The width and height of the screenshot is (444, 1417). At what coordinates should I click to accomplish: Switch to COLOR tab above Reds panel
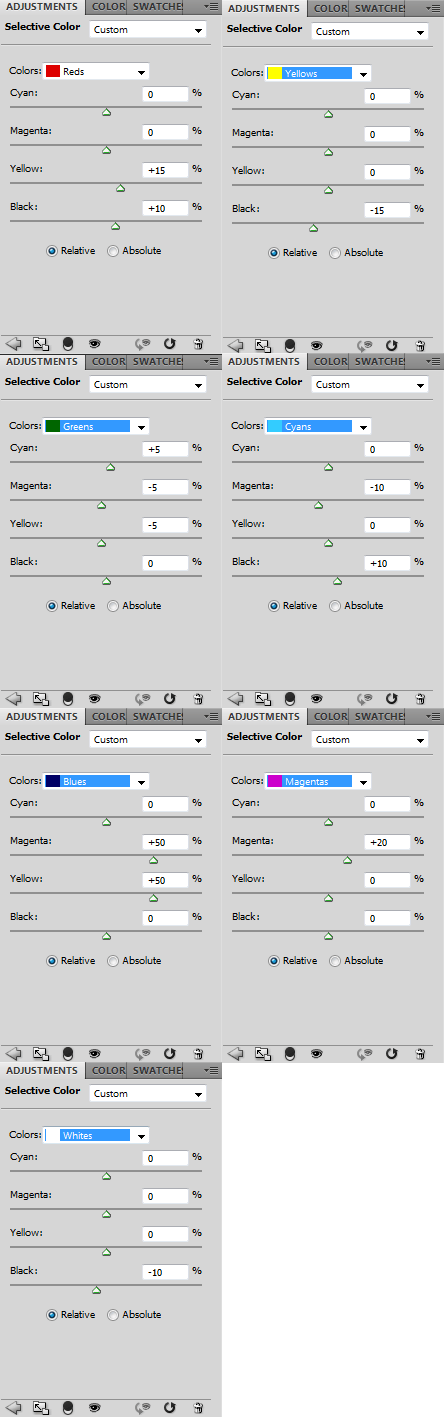[108, 7]
